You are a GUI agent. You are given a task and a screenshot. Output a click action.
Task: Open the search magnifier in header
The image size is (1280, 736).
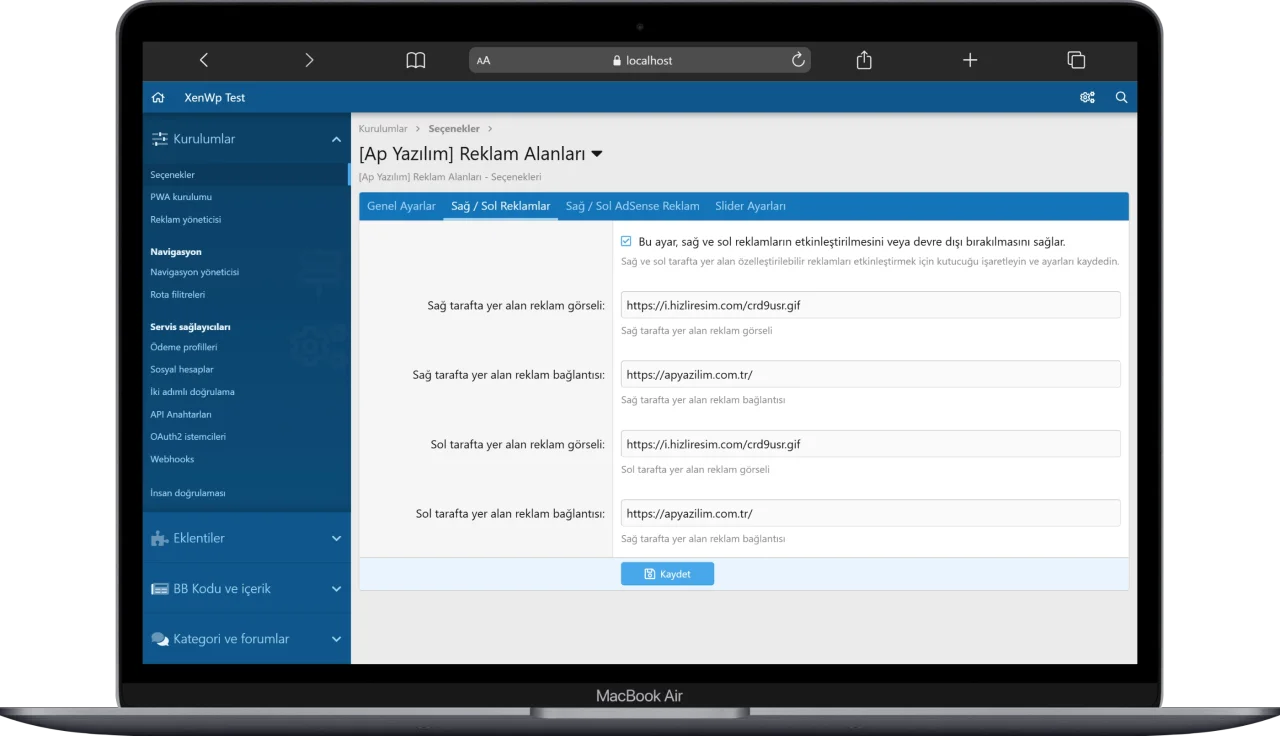tap(1121, 98)
